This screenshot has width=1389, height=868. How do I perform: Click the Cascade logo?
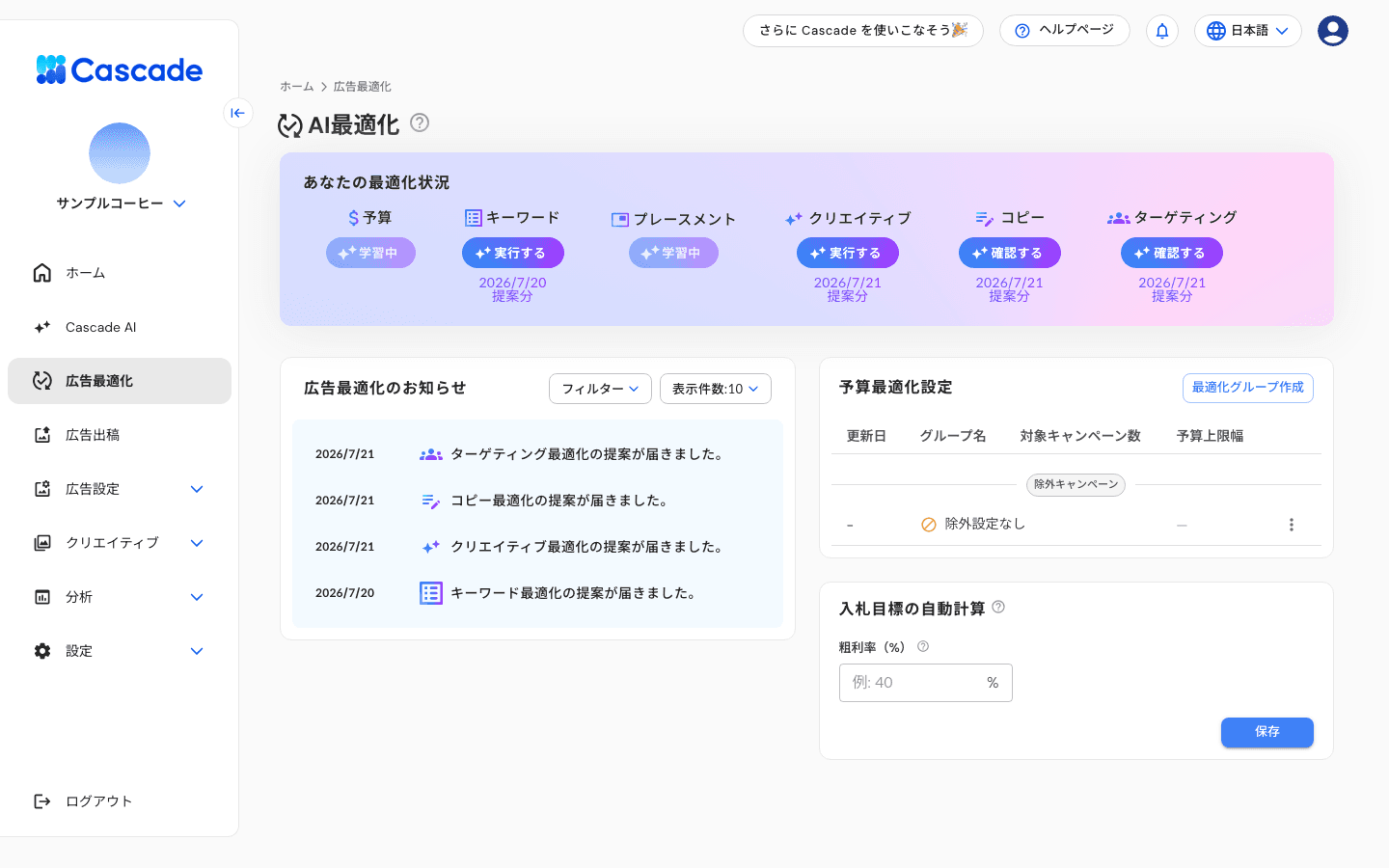pos(120,69)
